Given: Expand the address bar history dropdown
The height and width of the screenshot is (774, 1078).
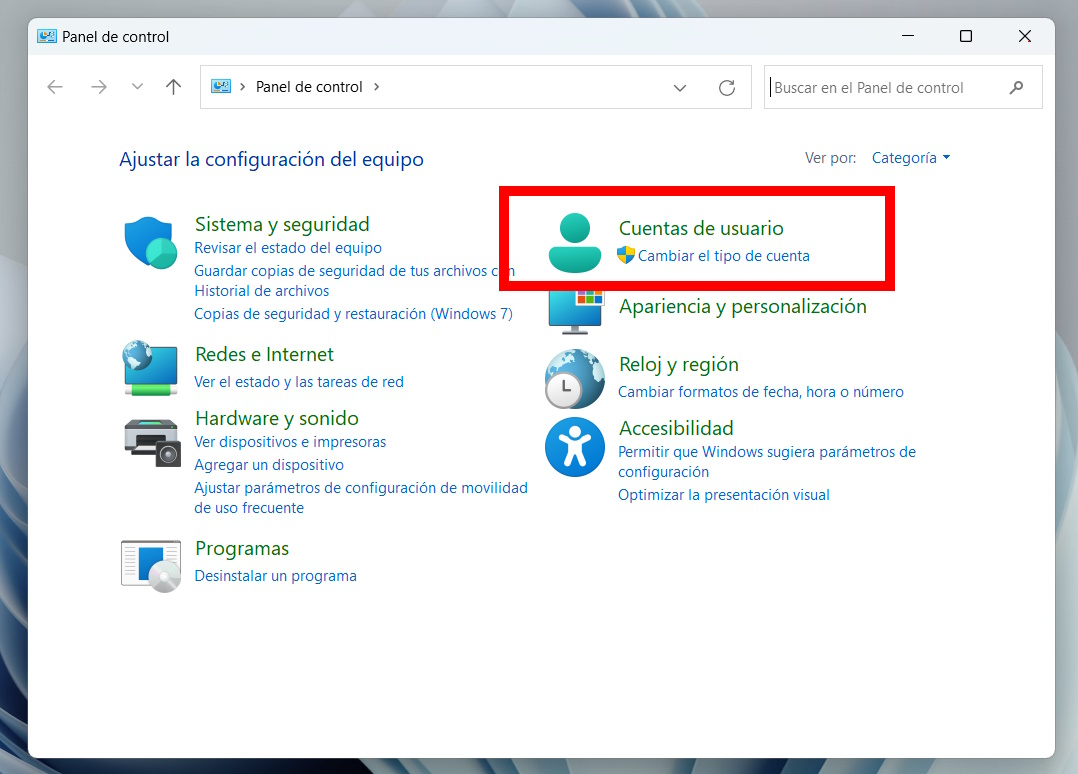Looking at the screenshot, I should click(680, 87).
